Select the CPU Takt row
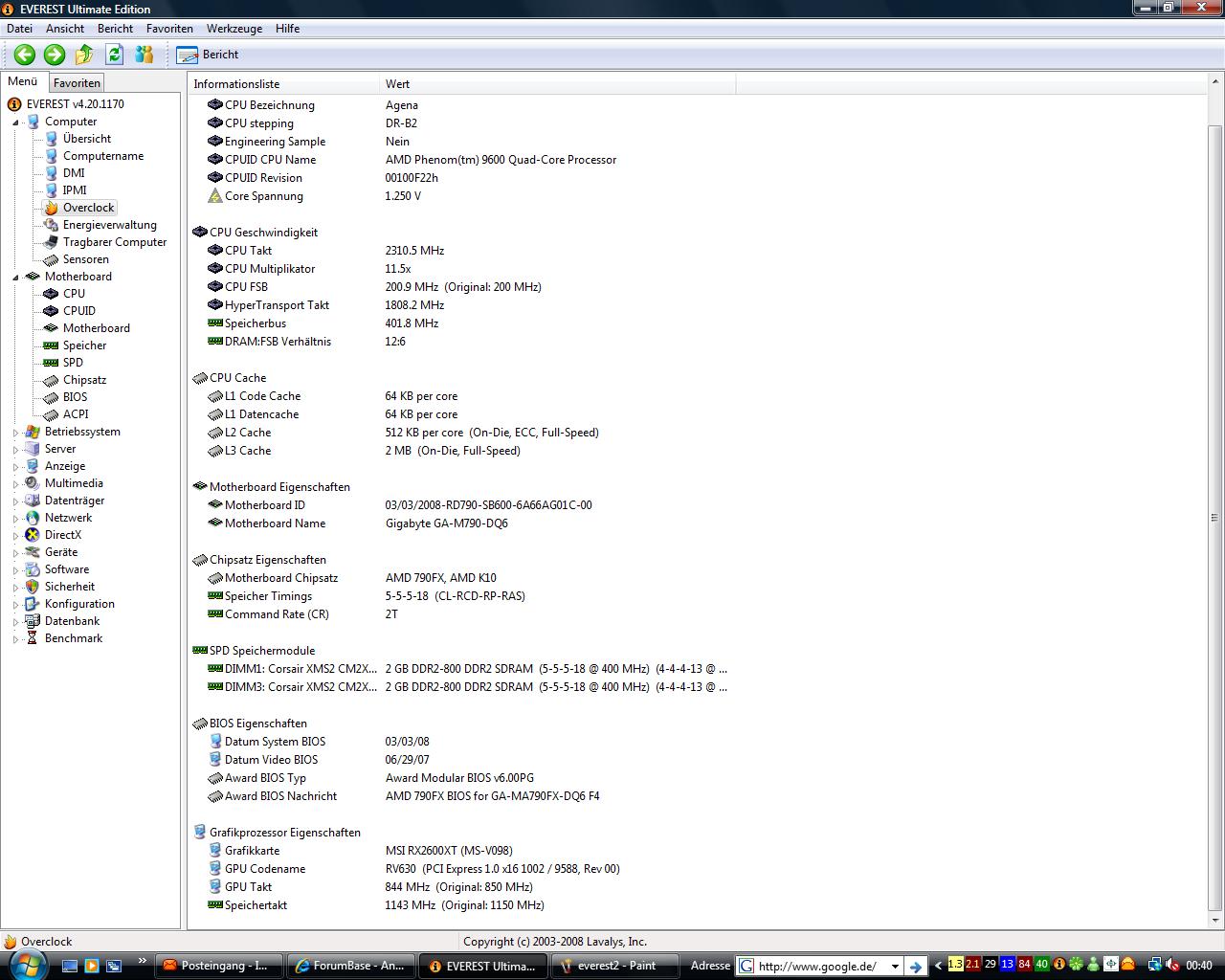The image size is (1225, 980). [x=462, y=251]
